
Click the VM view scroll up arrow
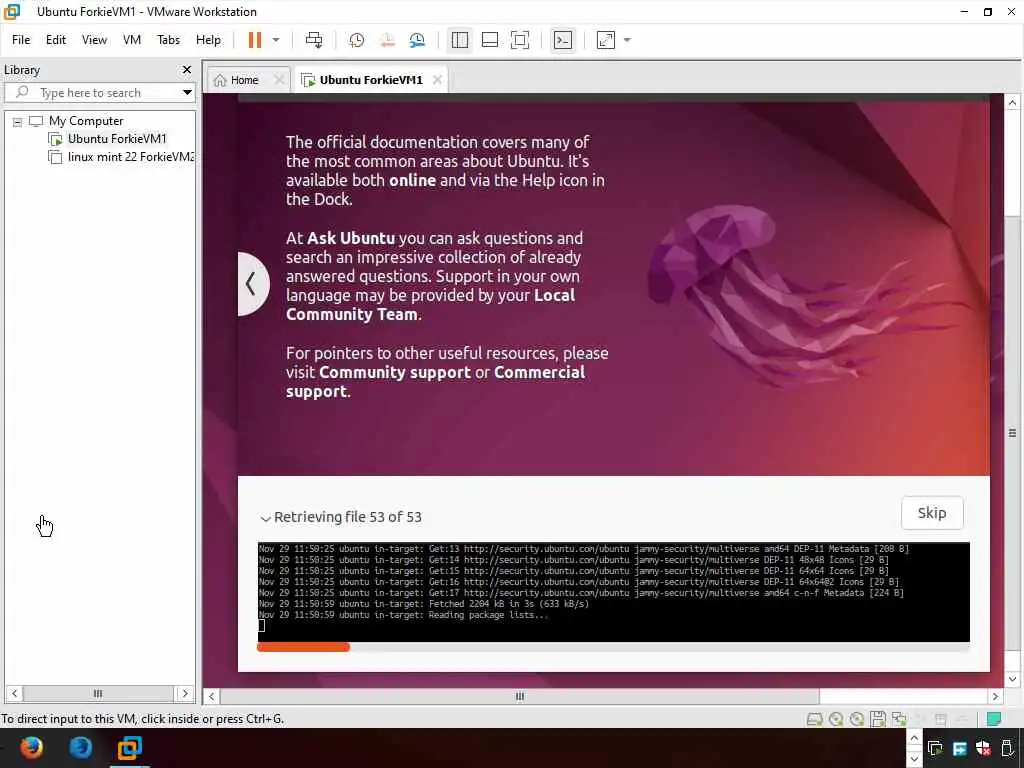tap(1012, 103)
